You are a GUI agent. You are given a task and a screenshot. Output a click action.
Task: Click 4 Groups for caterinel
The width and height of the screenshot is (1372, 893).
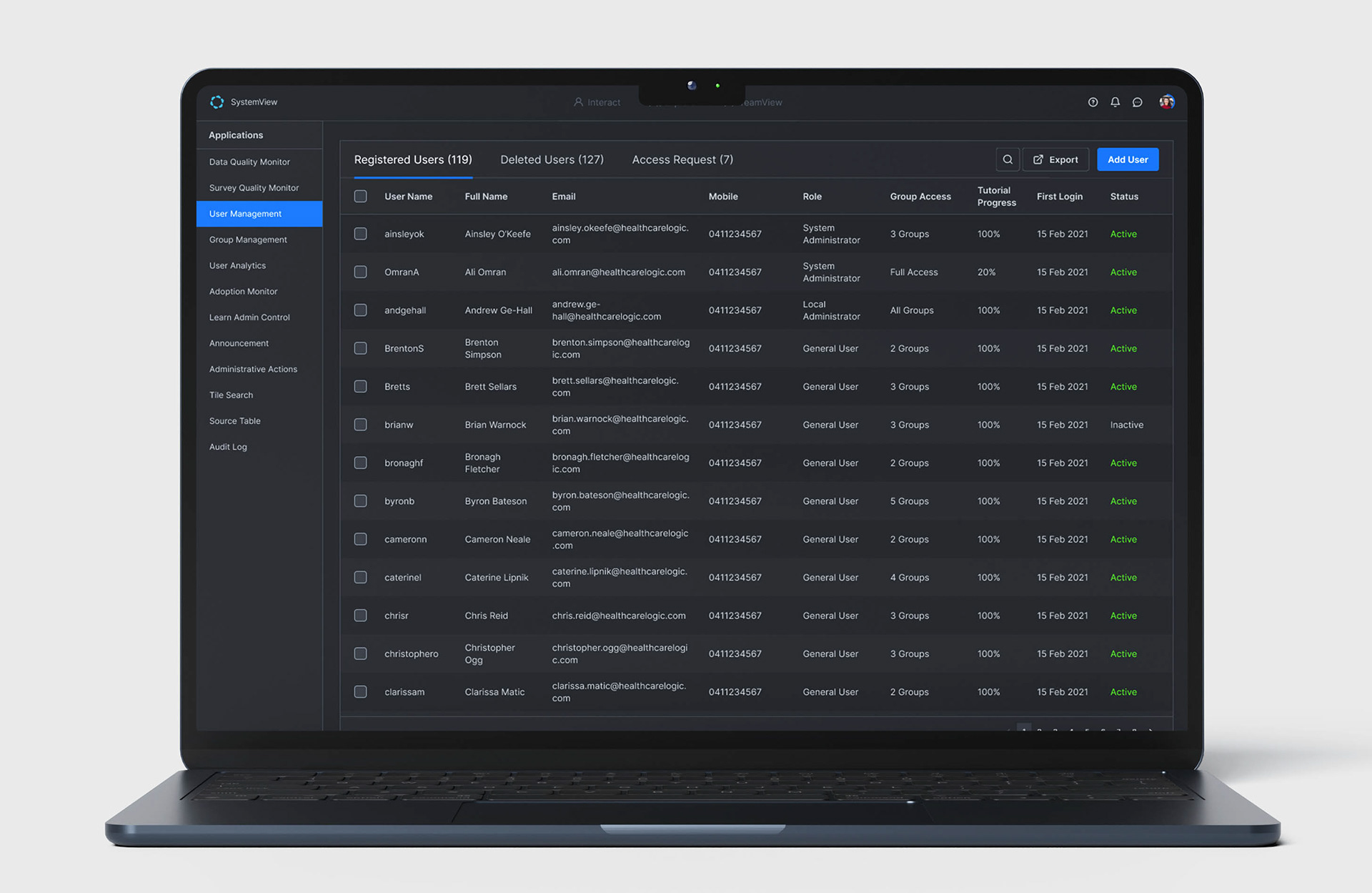pos(909,577)
